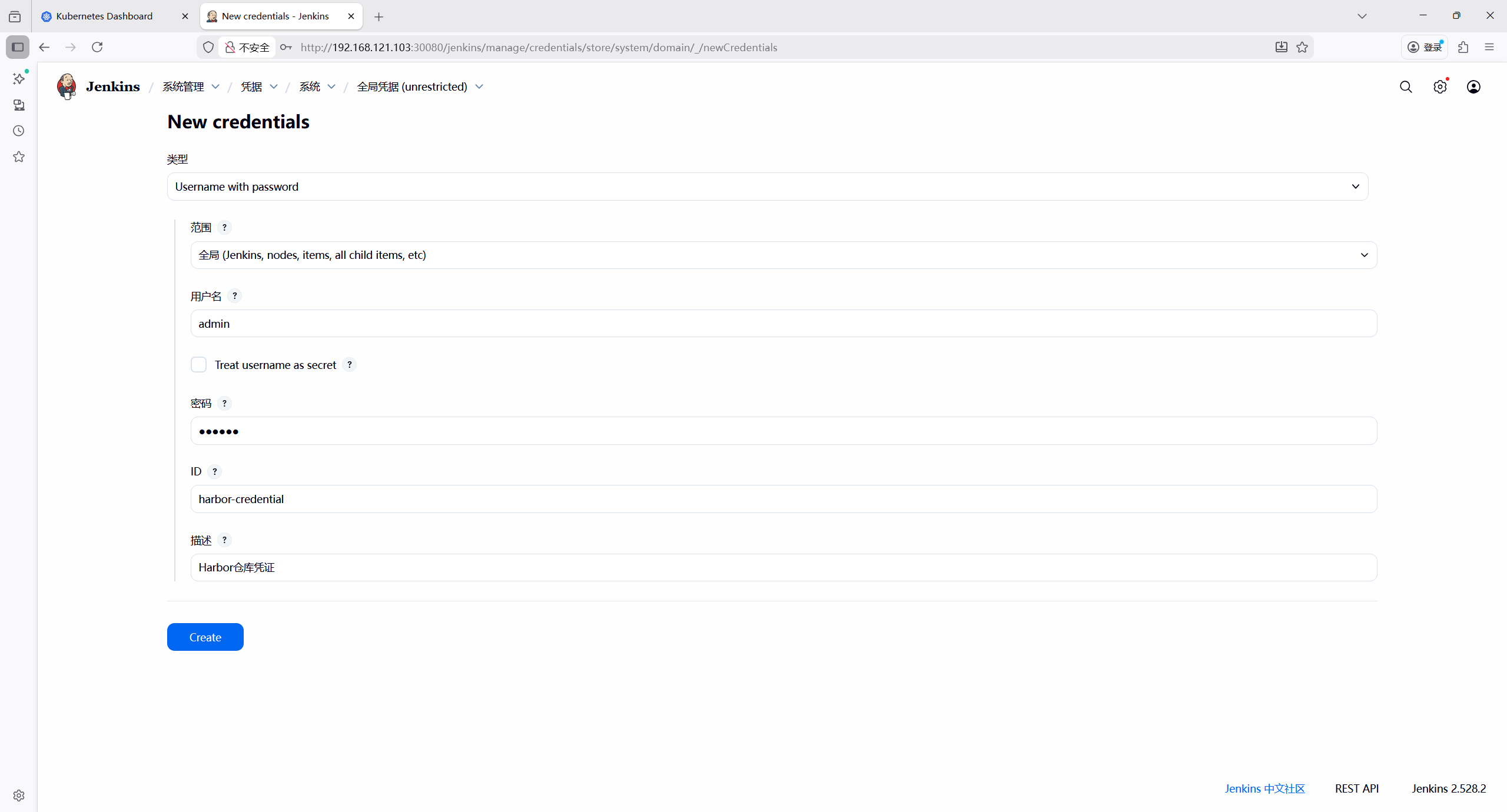Click the Jenkins search icon
Viewport: 1507px width, 812px height.
pos(1406,87)
